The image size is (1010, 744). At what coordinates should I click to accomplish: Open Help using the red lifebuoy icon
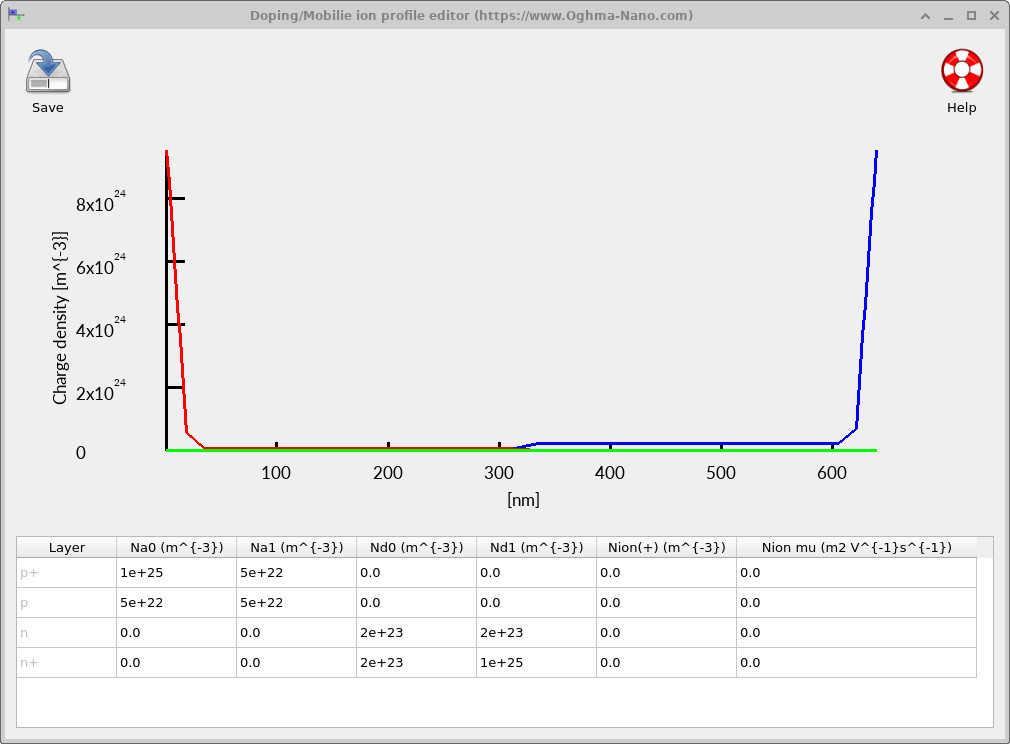pos(961,72)
